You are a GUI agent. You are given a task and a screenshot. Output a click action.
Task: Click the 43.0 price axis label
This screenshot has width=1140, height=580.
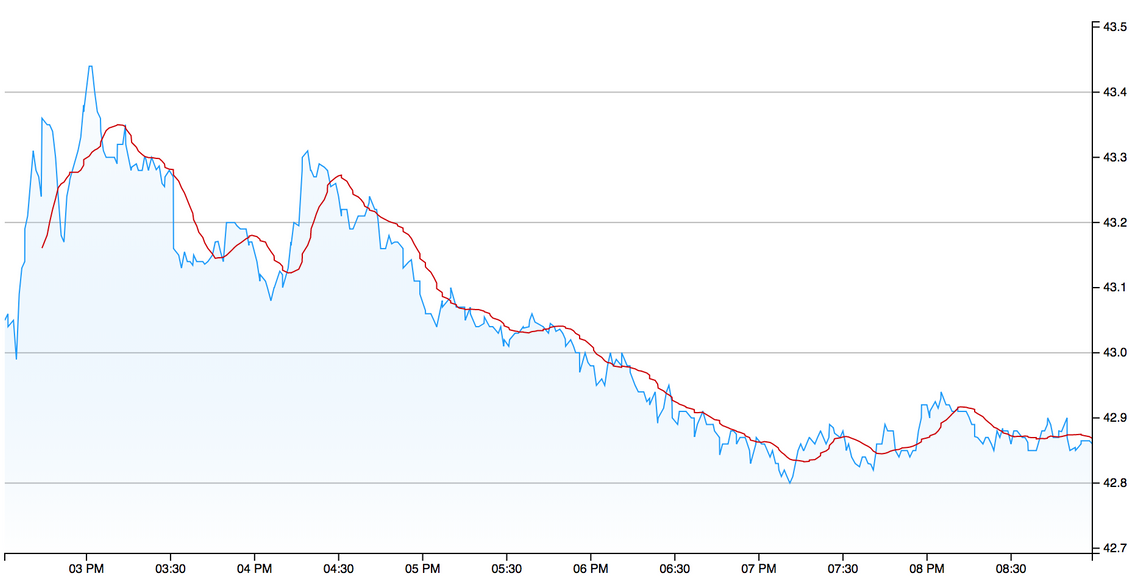1115,353
